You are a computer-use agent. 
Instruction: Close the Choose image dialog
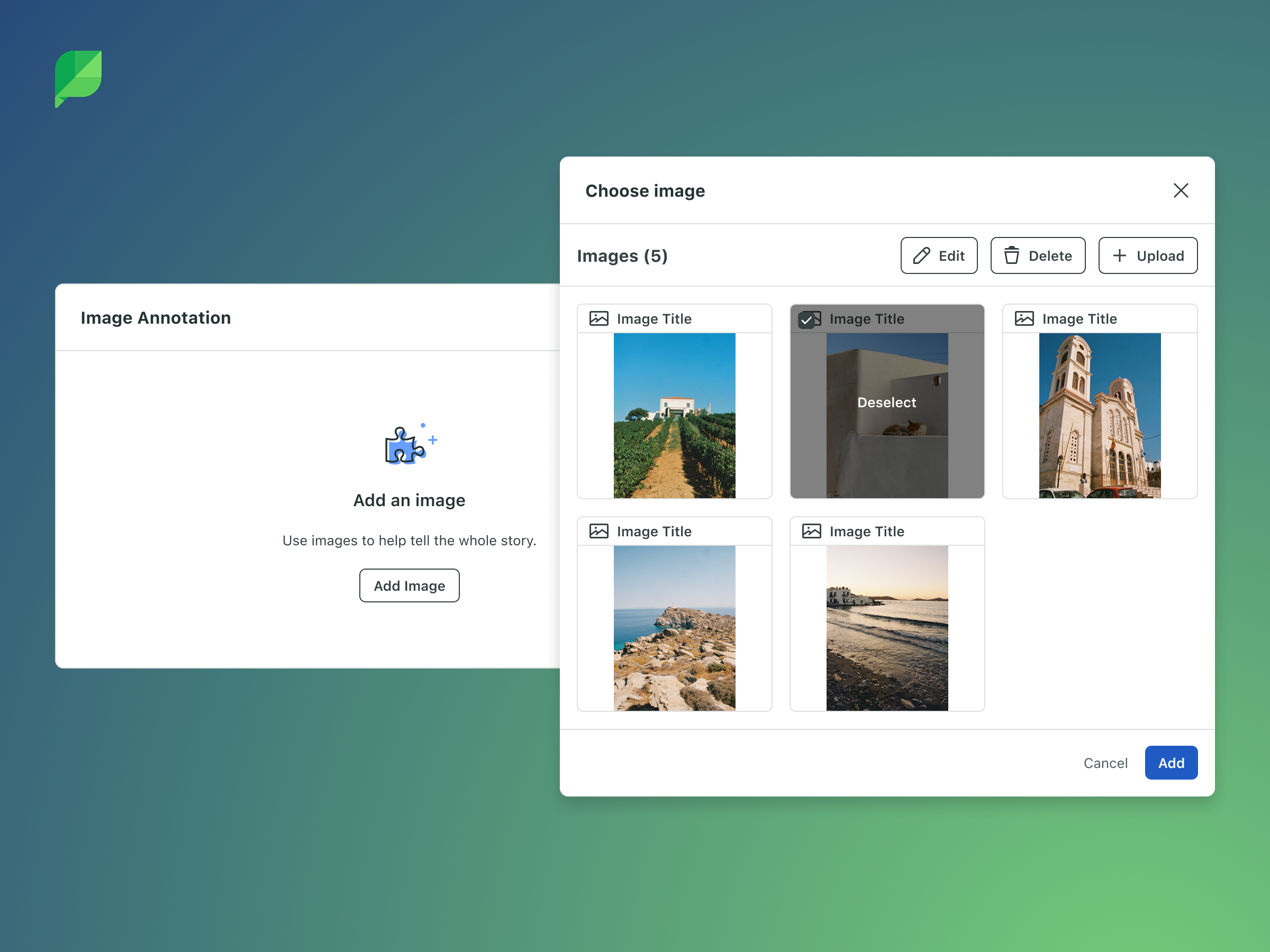pos(1181,190)
